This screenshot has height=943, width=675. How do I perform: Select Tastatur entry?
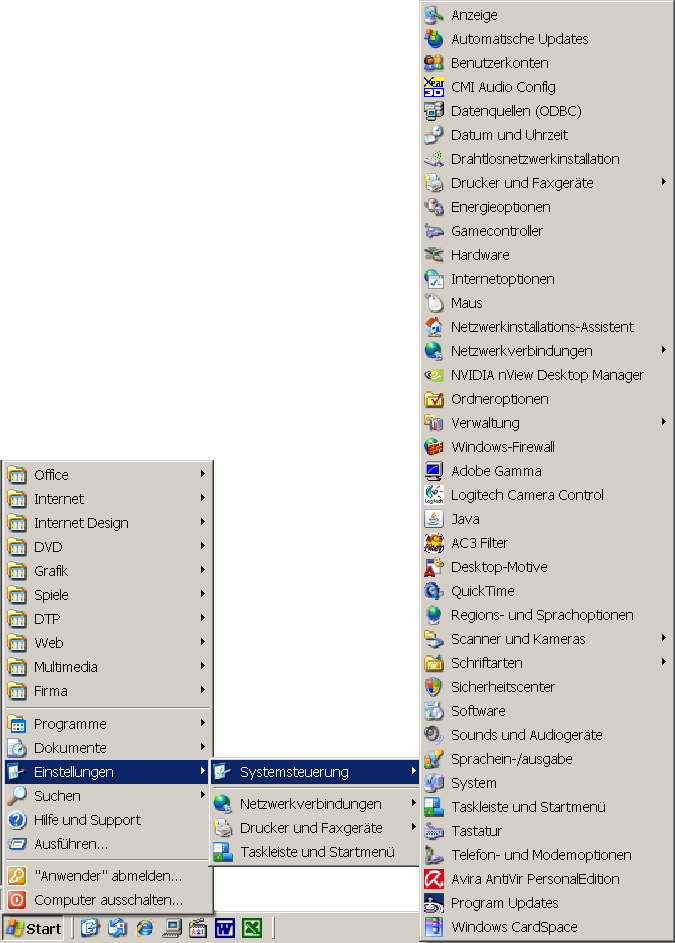547,831
